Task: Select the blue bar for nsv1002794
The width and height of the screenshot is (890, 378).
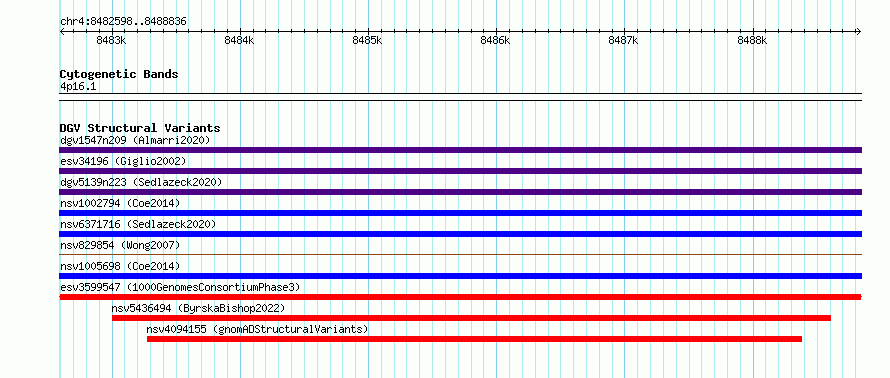Action: point(460,213)
